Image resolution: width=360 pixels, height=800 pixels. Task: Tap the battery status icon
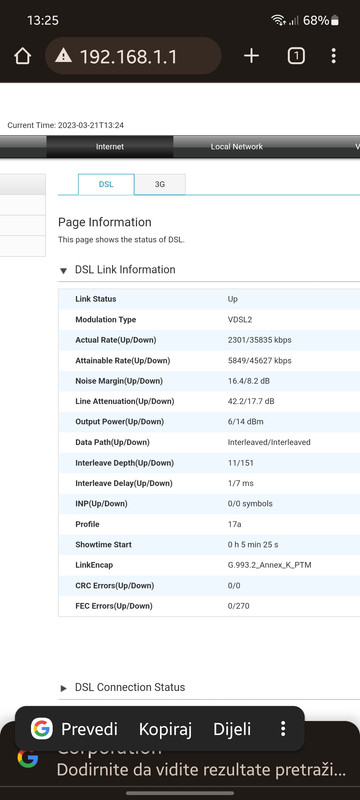click(x=335, y=20)
